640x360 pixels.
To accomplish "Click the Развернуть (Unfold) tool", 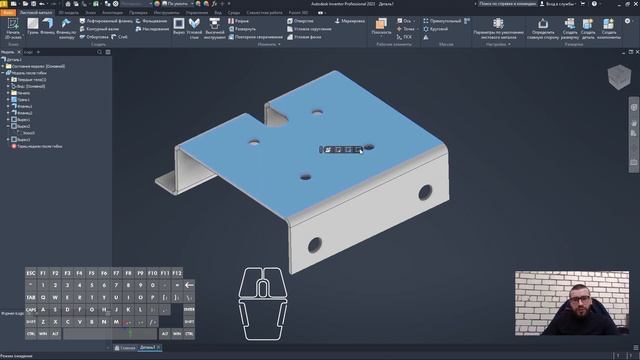I will click(x=242, y=29).
